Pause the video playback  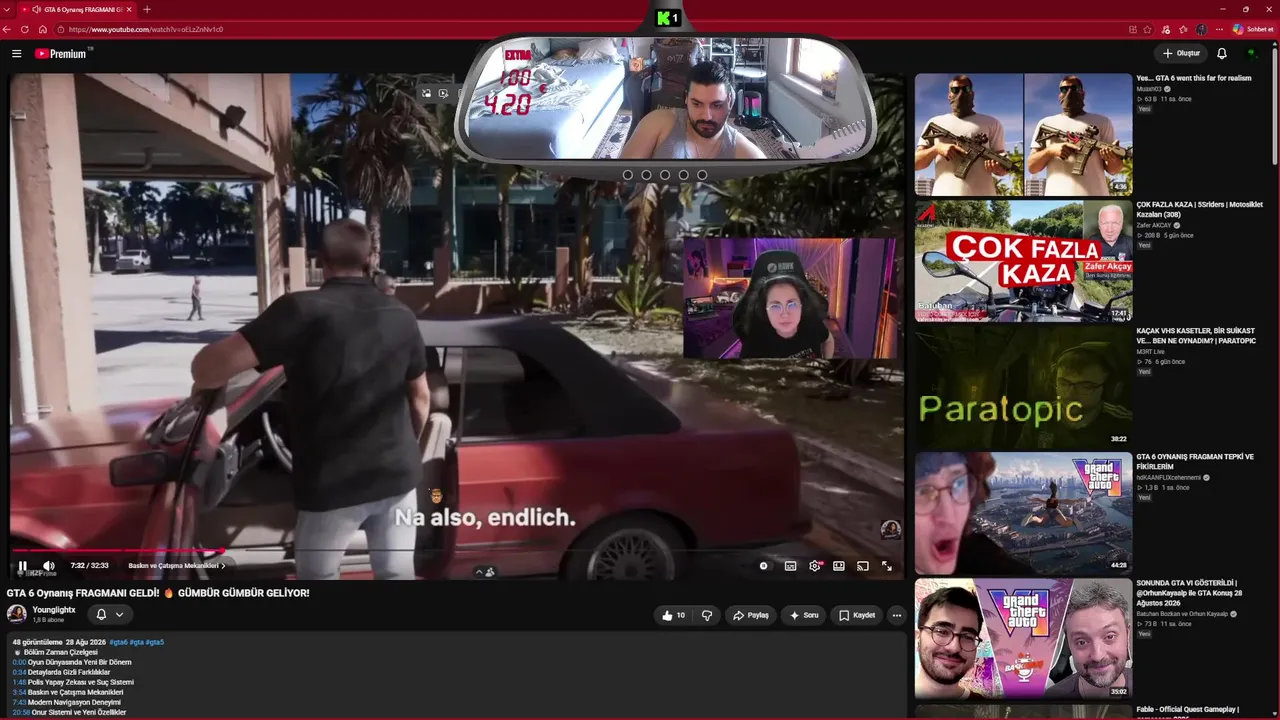tap(22, 566)
